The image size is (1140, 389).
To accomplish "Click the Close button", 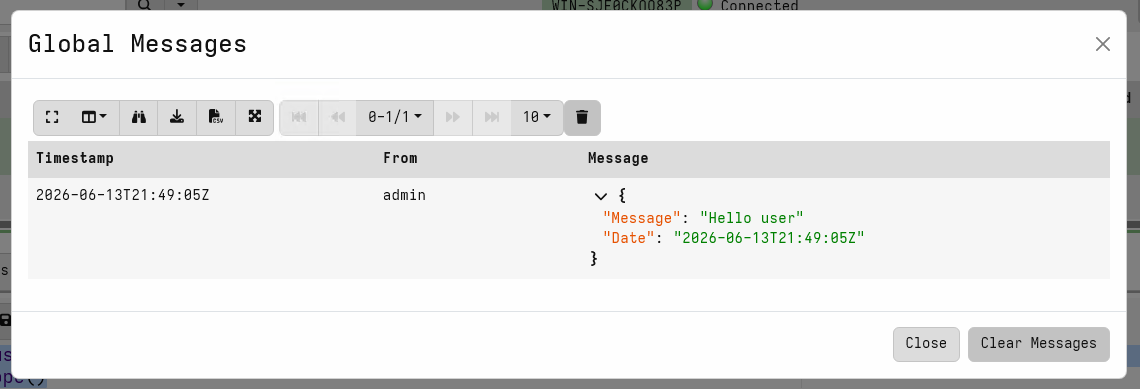I will tap(926, 344).
